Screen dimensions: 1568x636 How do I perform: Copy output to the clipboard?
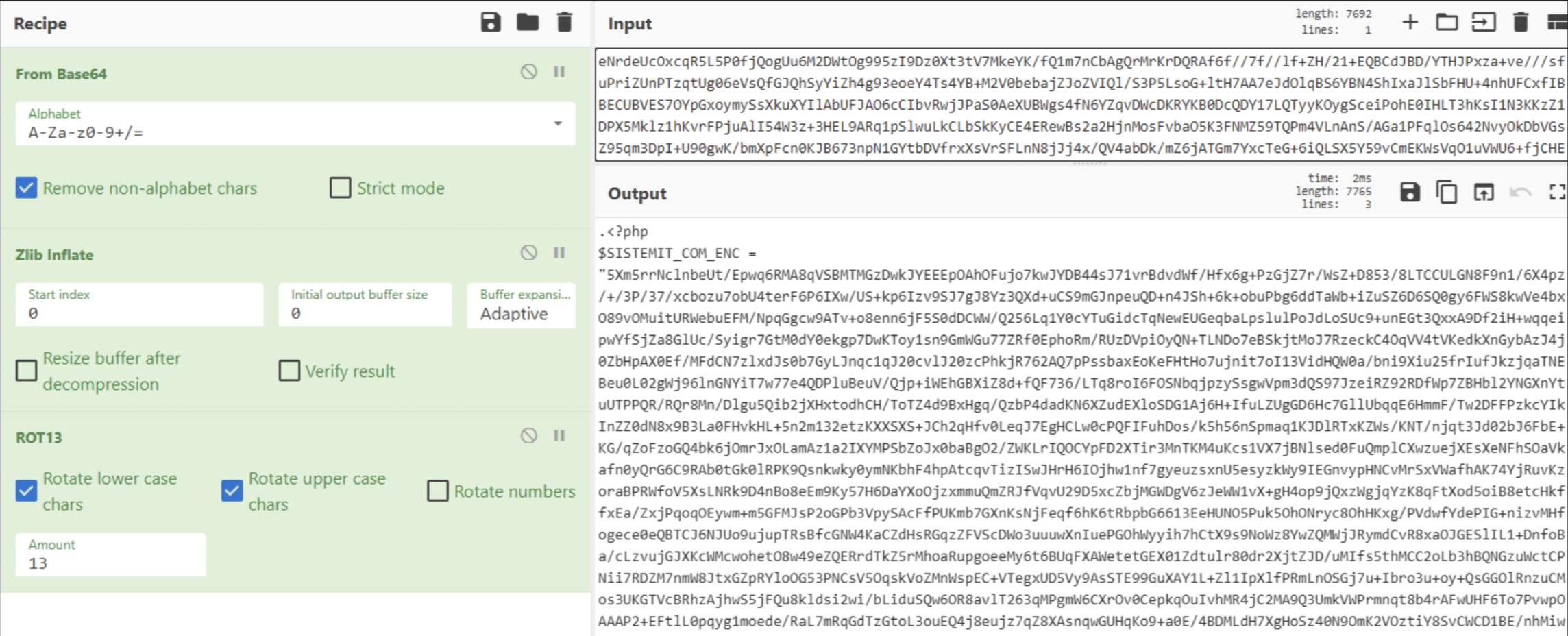(1446, 193)
